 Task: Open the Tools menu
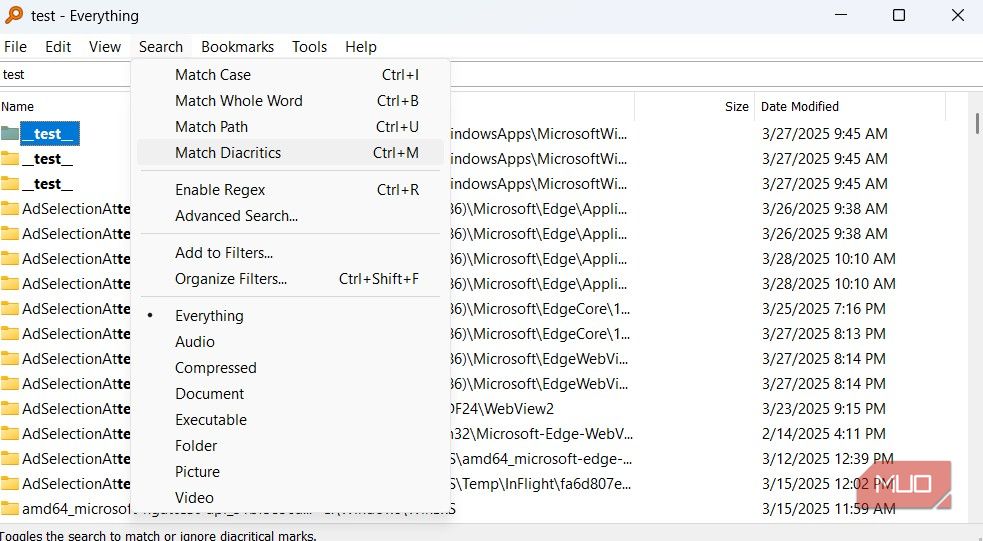(309, 47)
